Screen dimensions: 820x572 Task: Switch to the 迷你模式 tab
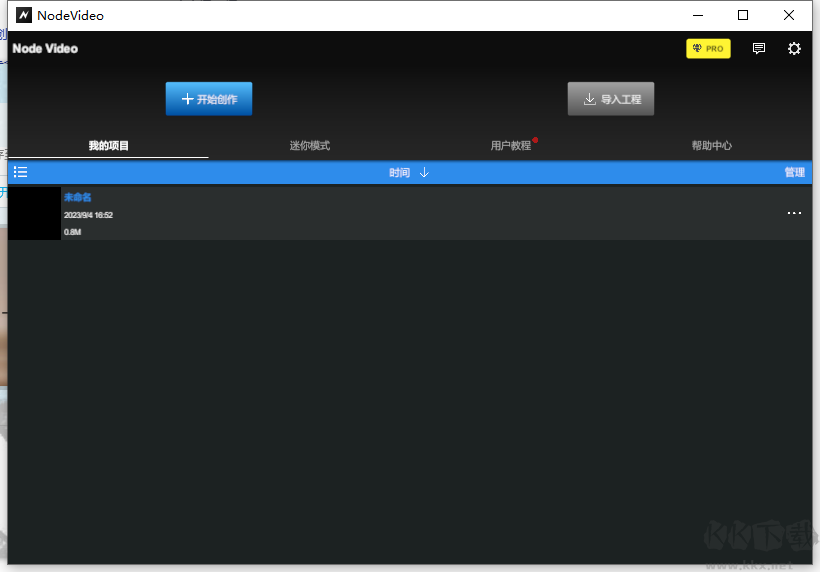pos(310,145)
